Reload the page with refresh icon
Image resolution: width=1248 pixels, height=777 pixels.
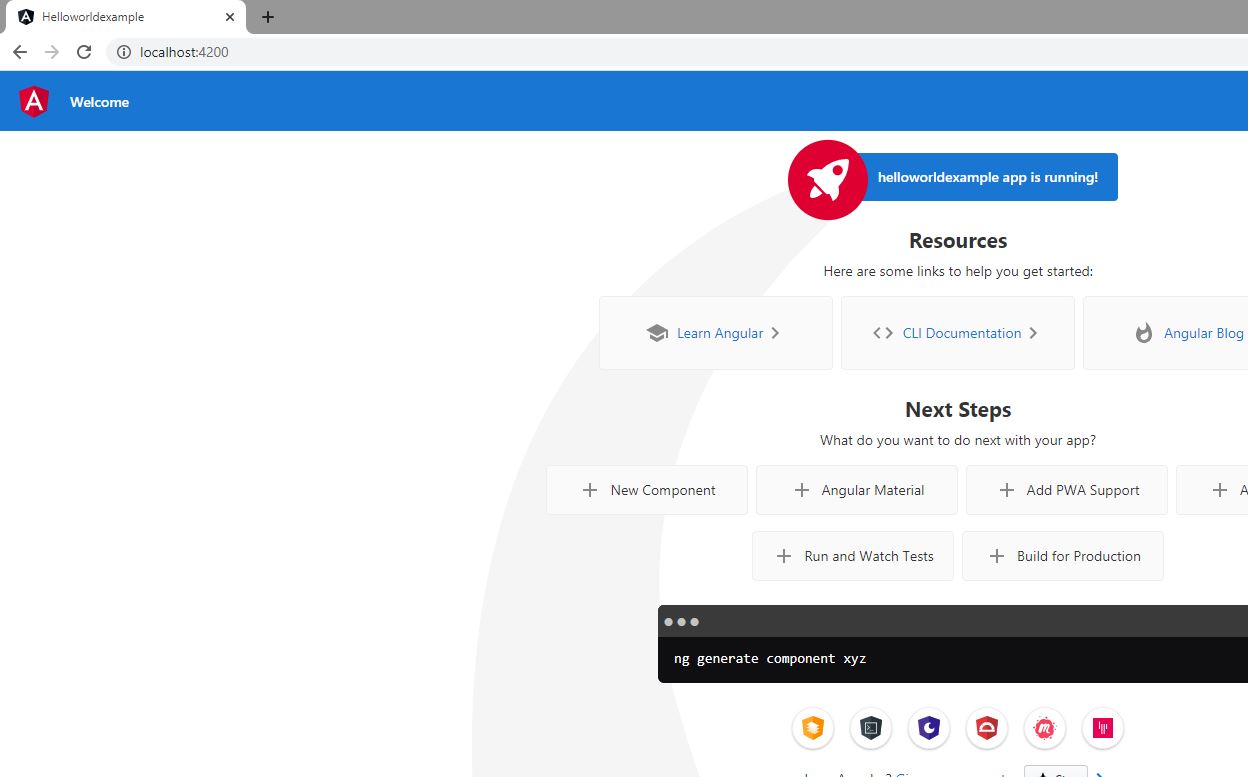pos(84,52)
